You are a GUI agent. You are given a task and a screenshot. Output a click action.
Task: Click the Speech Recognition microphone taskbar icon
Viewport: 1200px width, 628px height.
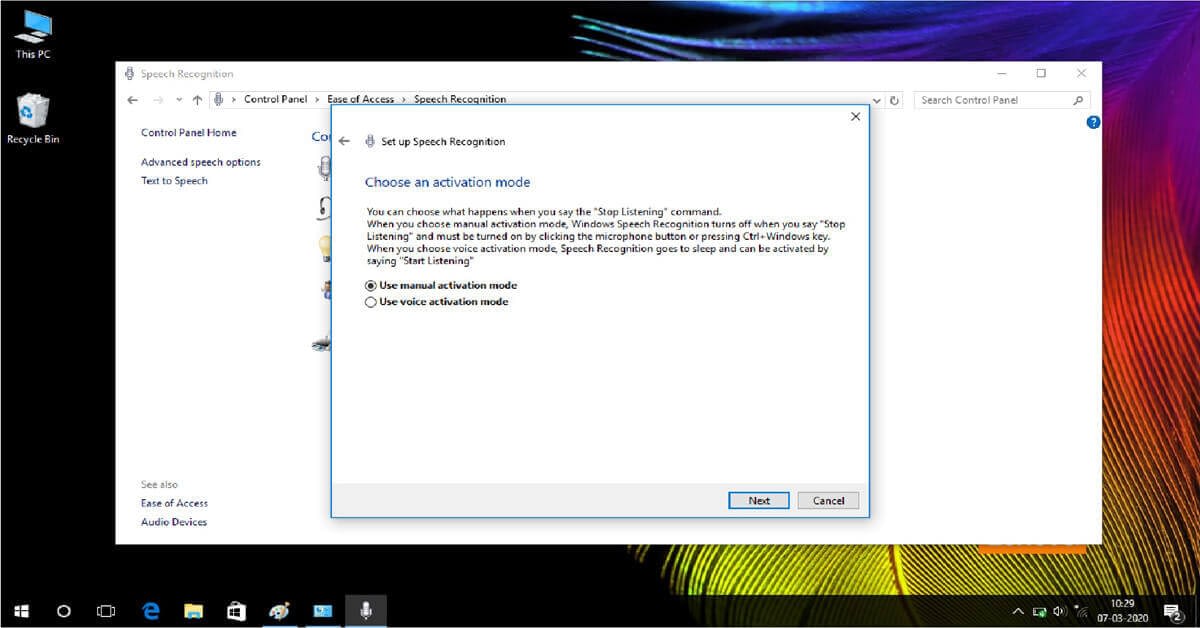point(366,610)
